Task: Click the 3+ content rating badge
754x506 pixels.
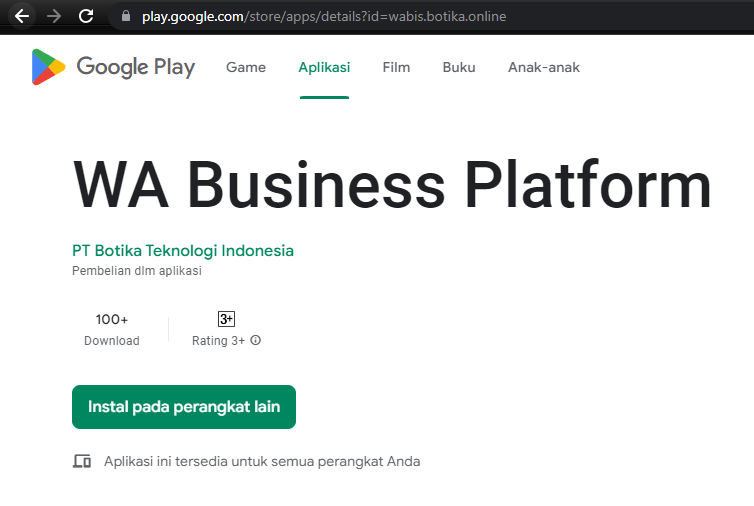Action: tap(226, 319)
